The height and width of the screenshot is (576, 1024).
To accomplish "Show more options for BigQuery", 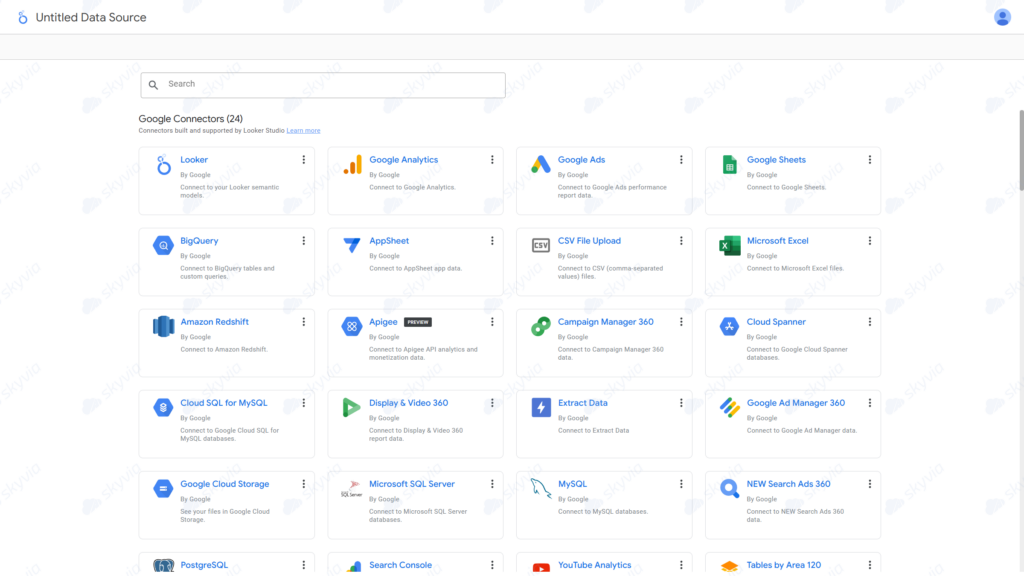I will click(304, 241).
